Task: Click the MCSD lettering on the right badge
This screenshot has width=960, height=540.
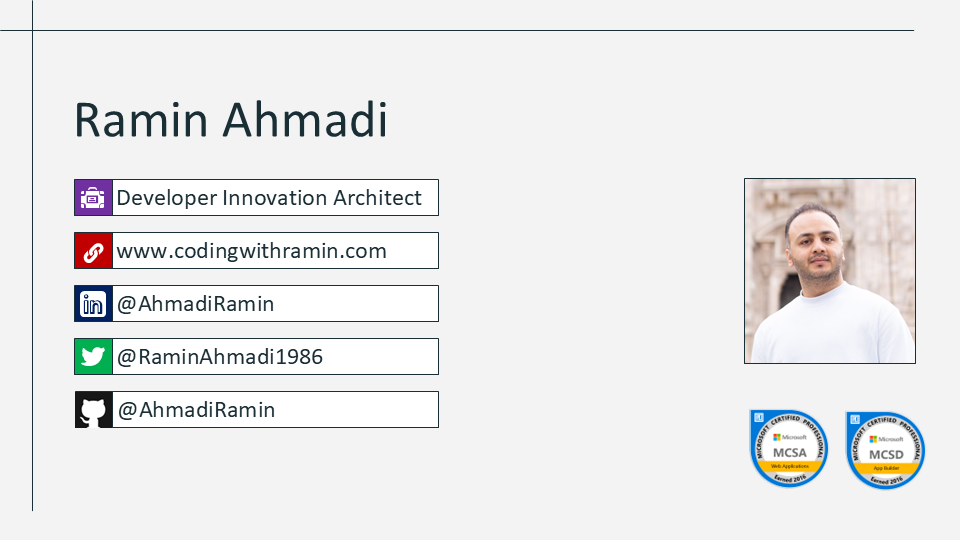Action: (x=886, y=453)
